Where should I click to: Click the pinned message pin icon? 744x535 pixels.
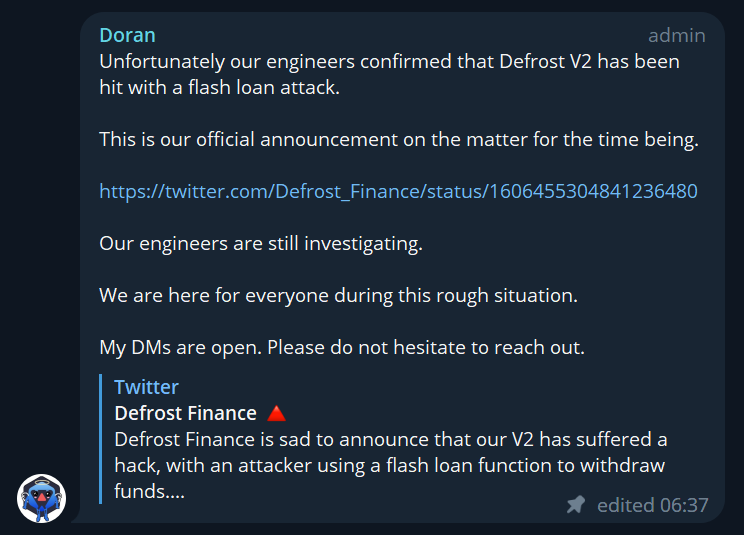tap(576, 505)
